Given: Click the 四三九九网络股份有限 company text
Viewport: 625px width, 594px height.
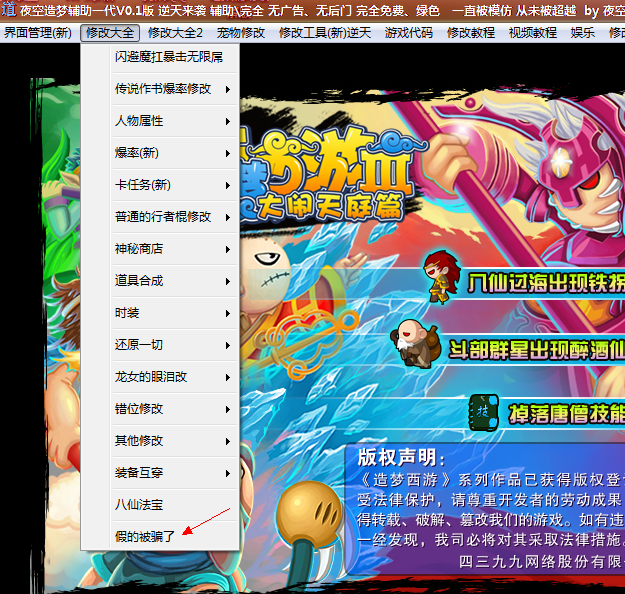Looking at the screenshot, I should point(541,562).
